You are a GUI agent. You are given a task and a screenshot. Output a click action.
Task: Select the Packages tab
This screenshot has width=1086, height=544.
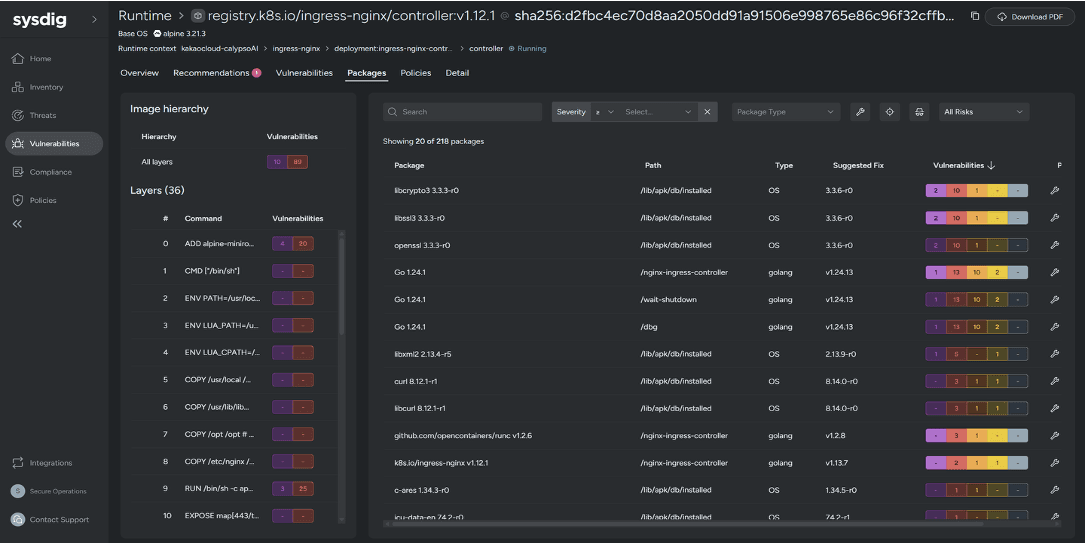click(366, 73)
